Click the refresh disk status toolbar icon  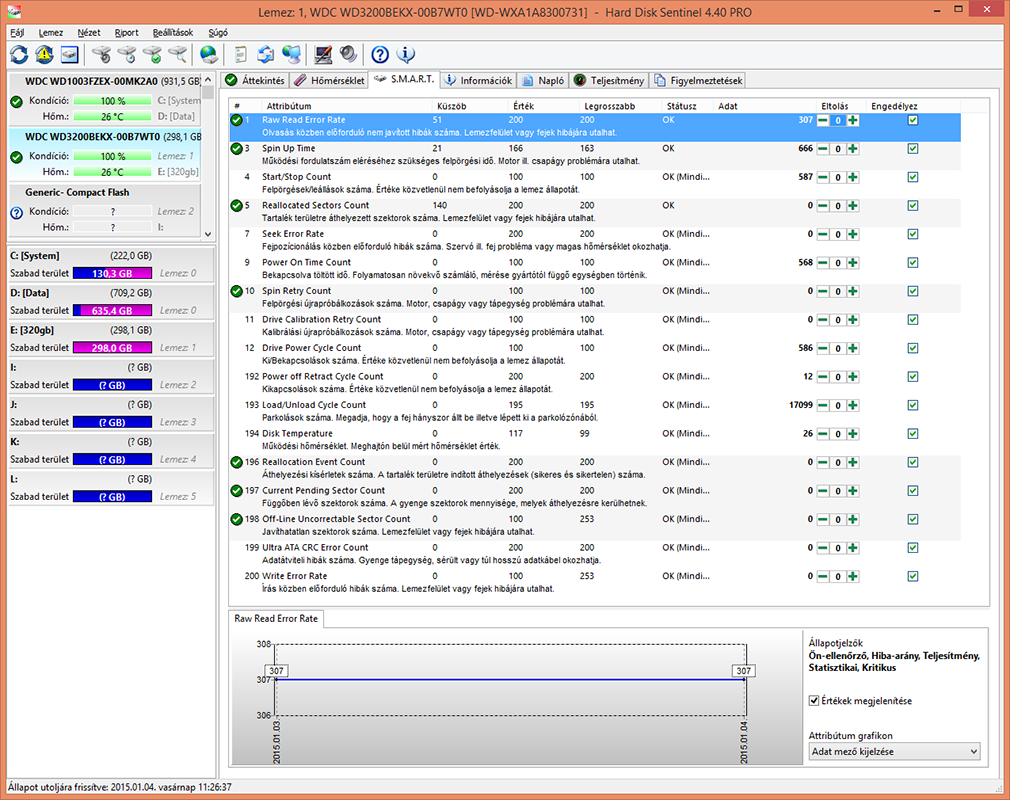[x=19, y=55]
